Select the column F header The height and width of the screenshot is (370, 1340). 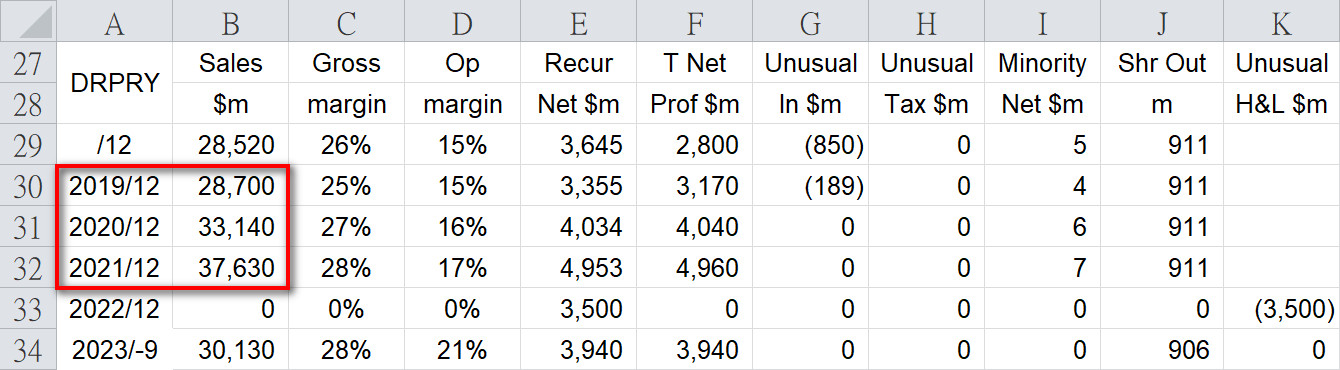tap(694, 20)
